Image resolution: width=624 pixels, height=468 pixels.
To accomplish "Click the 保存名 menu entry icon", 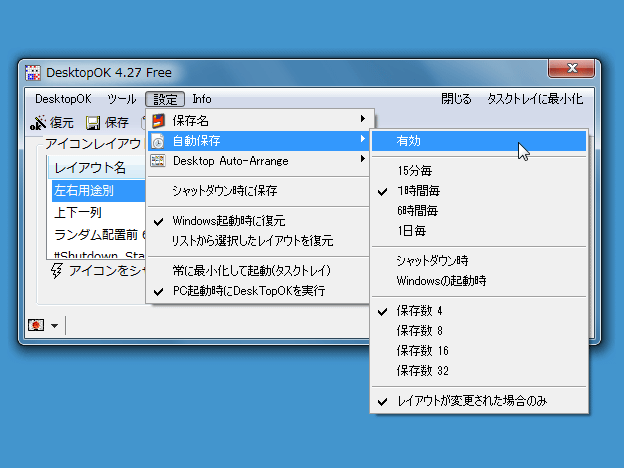I will click(x=158, y=121).
